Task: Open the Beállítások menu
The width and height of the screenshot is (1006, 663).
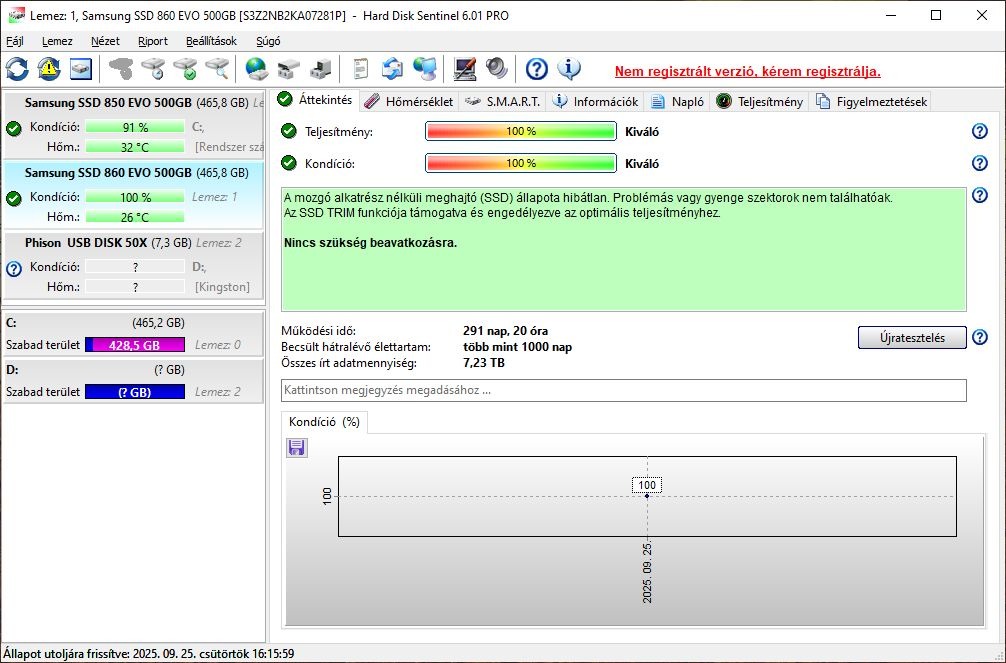Action: click(212, 41)
